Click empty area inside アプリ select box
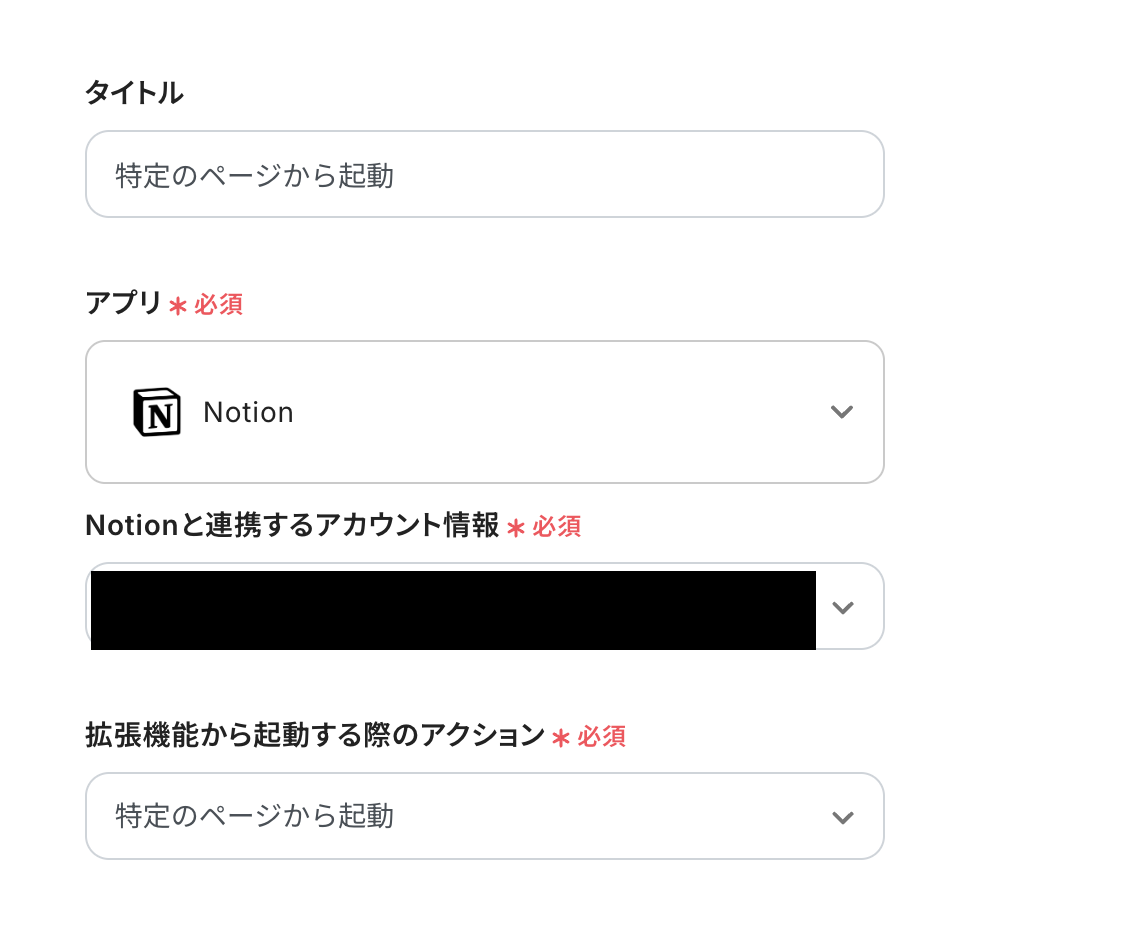 [560, 412]
